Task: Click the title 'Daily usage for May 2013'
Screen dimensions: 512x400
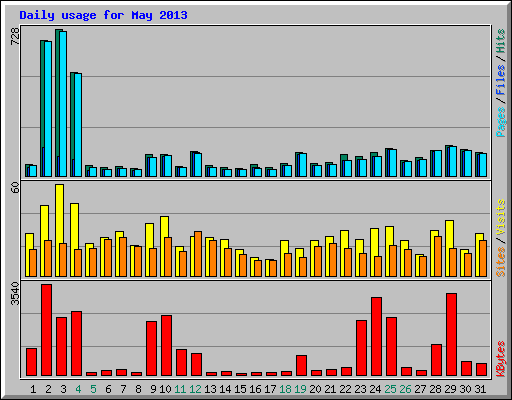Action: [x=103, y=15]
